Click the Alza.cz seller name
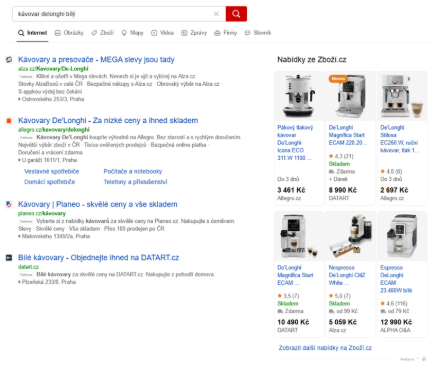The image size is (438, 369). (337, 330)
